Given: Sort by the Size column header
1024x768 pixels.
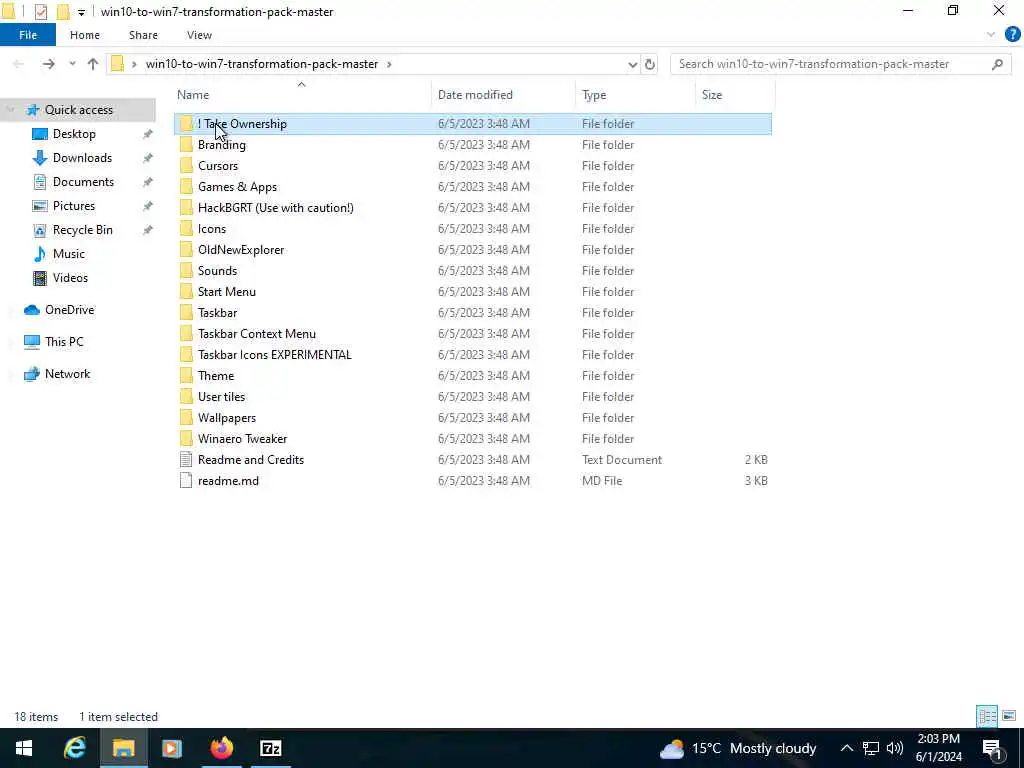Looking at the screenshot, I should click(x=712, y=95).
